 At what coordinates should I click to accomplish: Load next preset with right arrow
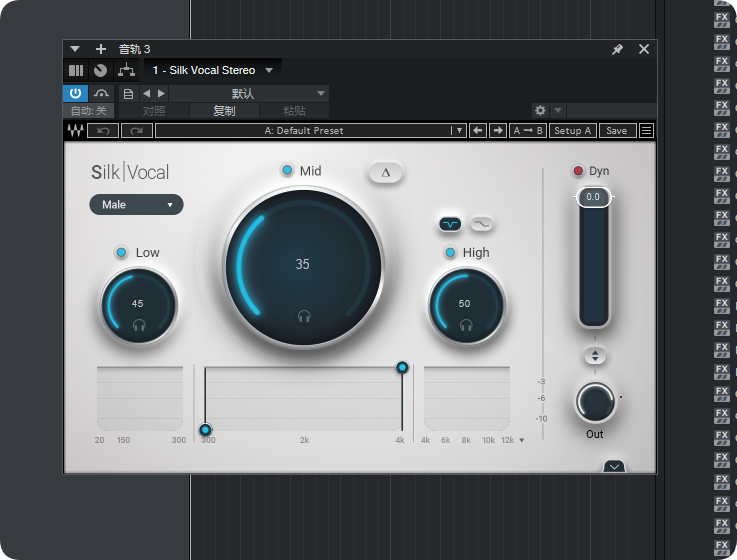[498, 130]
